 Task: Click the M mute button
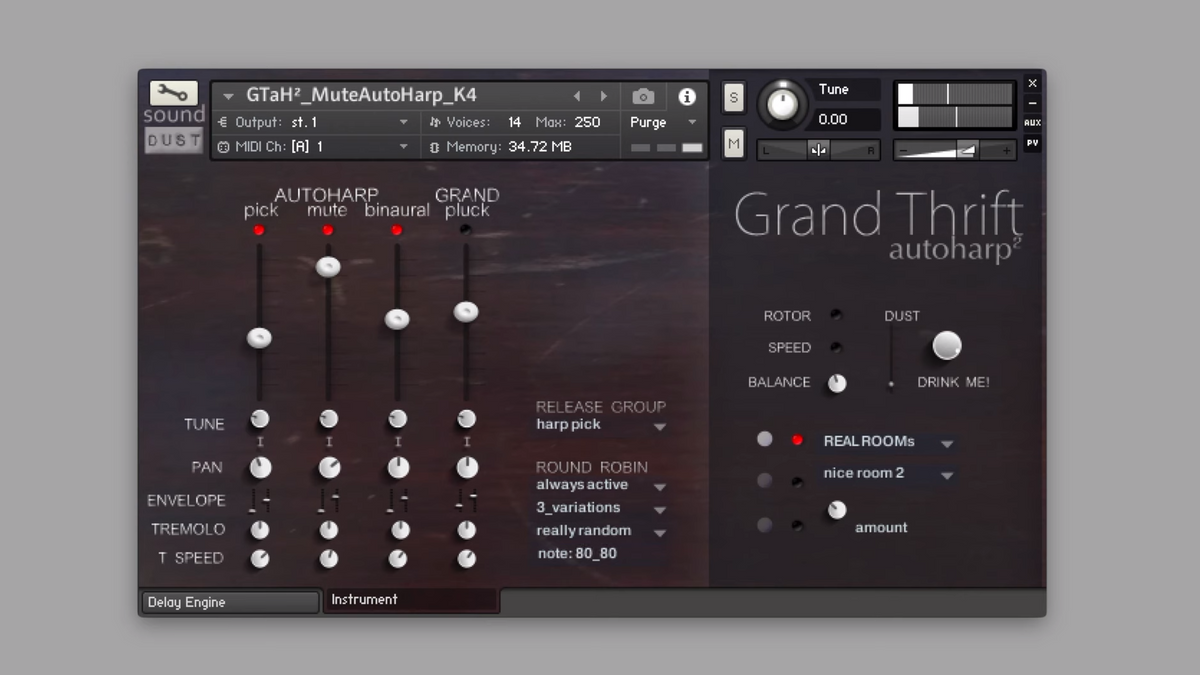(734, 144)
